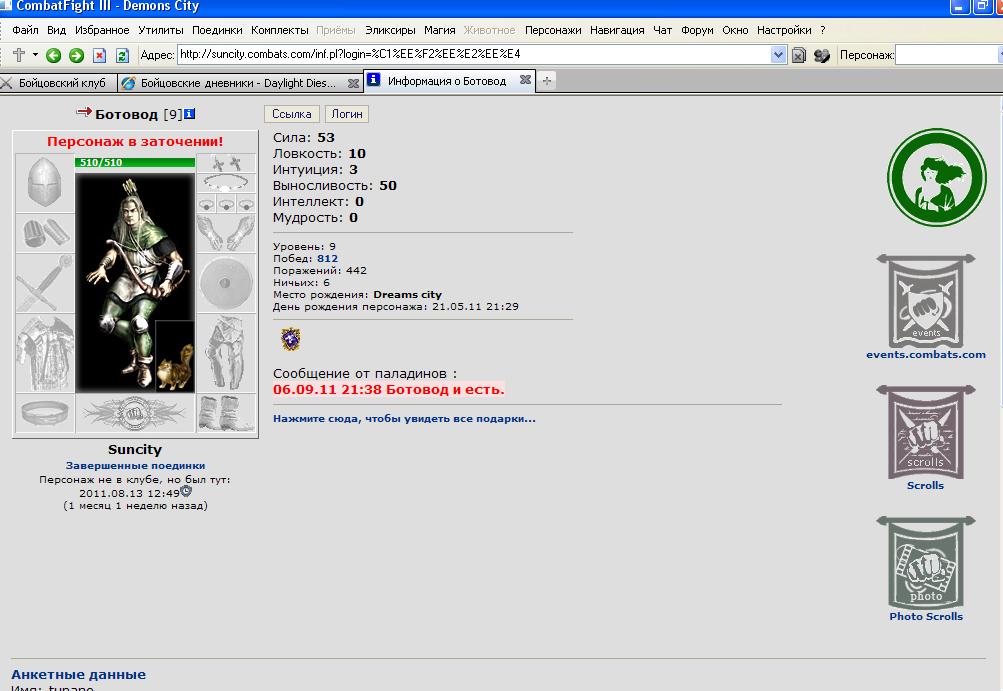The width and height of the screenshot is (1003, 691).
Task: Switch to the Бойцовский клуб tab
Action: (58, 83)
